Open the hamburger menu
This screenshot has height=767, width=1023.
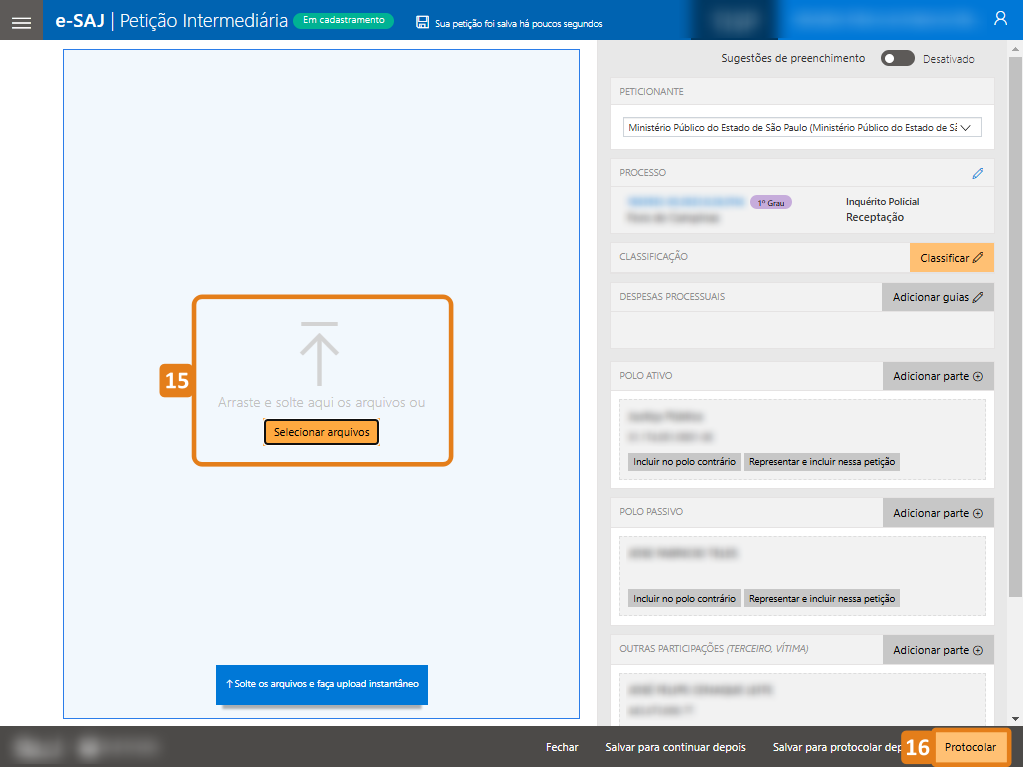[x=21, y=21]
